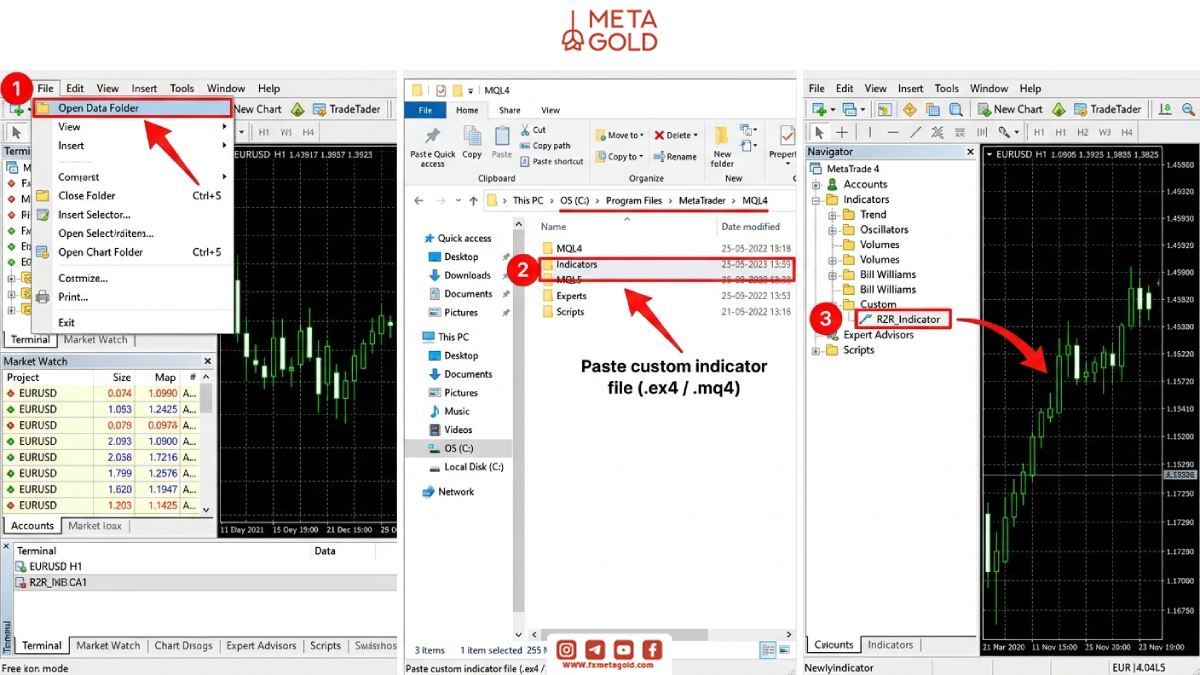Open the Indicators folder in Explorer
The image size is (1200, 675).
pos(577,264)
